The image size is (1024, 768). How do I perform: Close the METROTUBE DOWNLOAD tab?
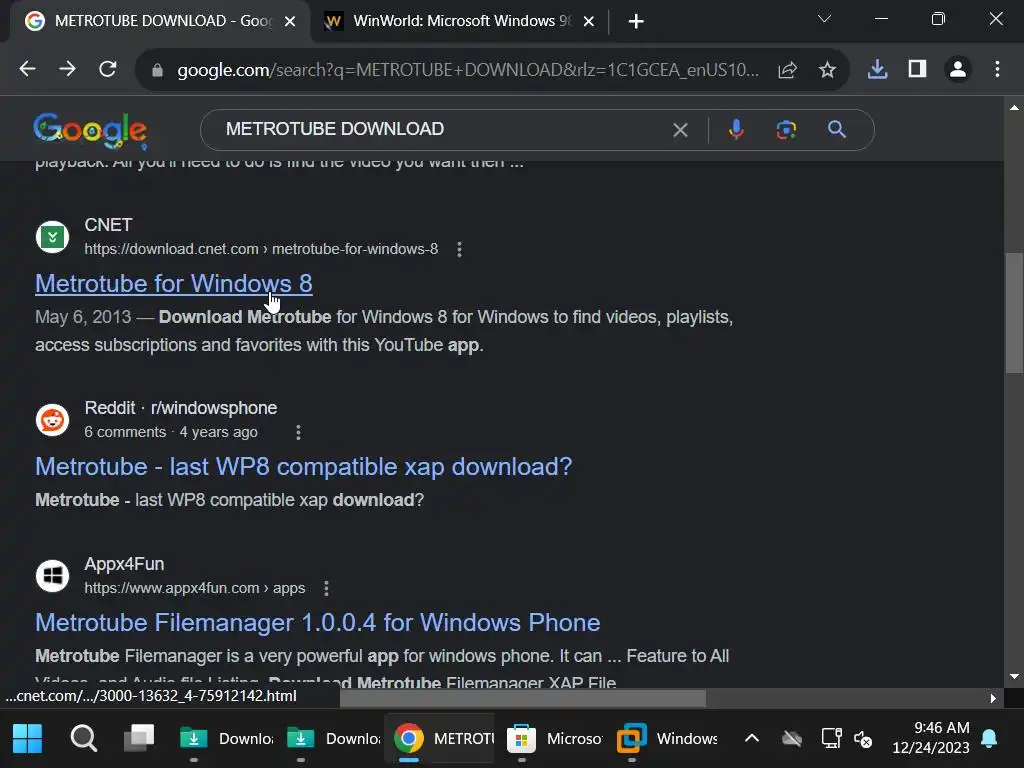pyautogui.click(x=290, y=22)
